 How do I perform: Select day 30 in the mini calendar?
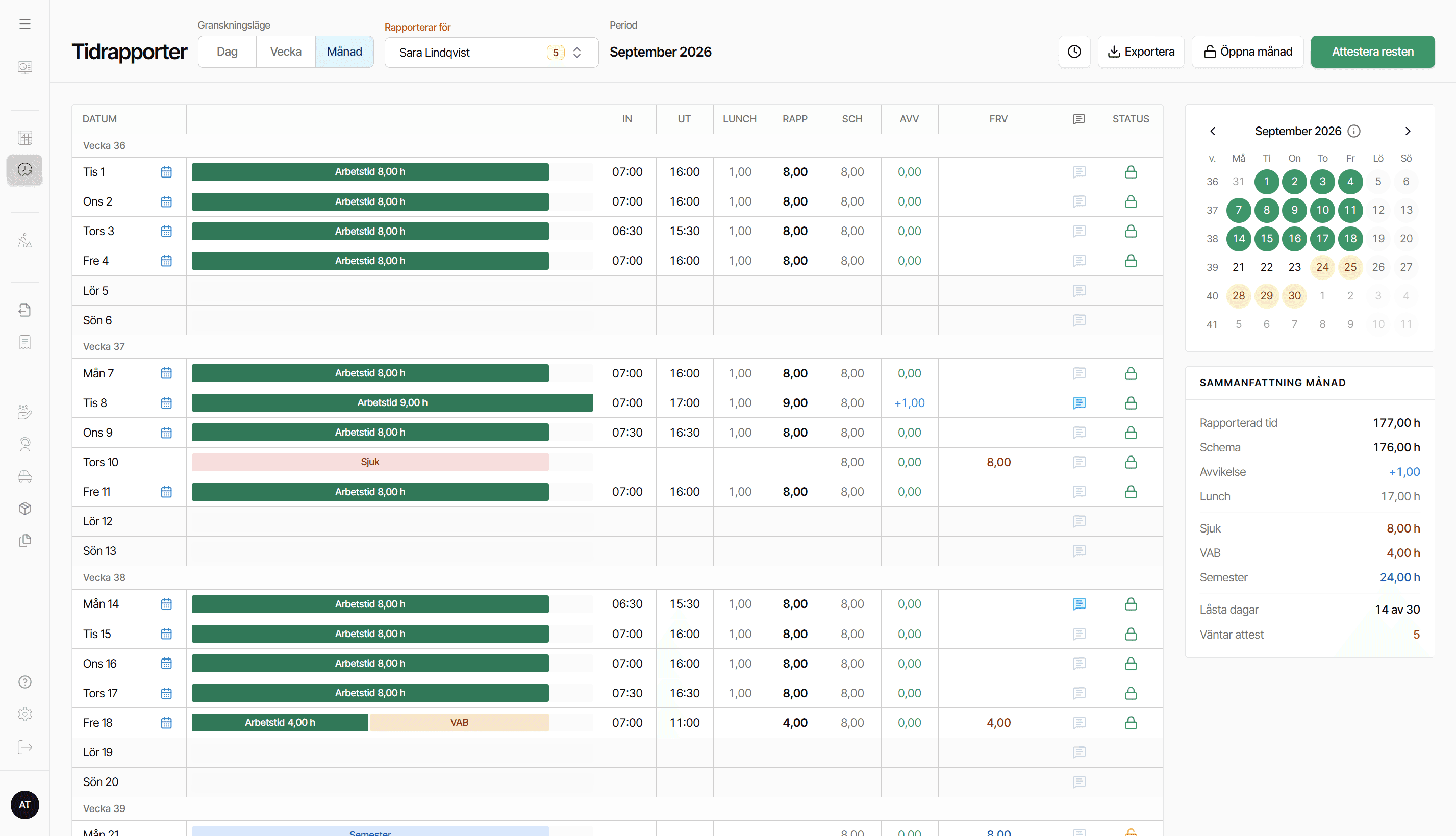(1294, 296)
